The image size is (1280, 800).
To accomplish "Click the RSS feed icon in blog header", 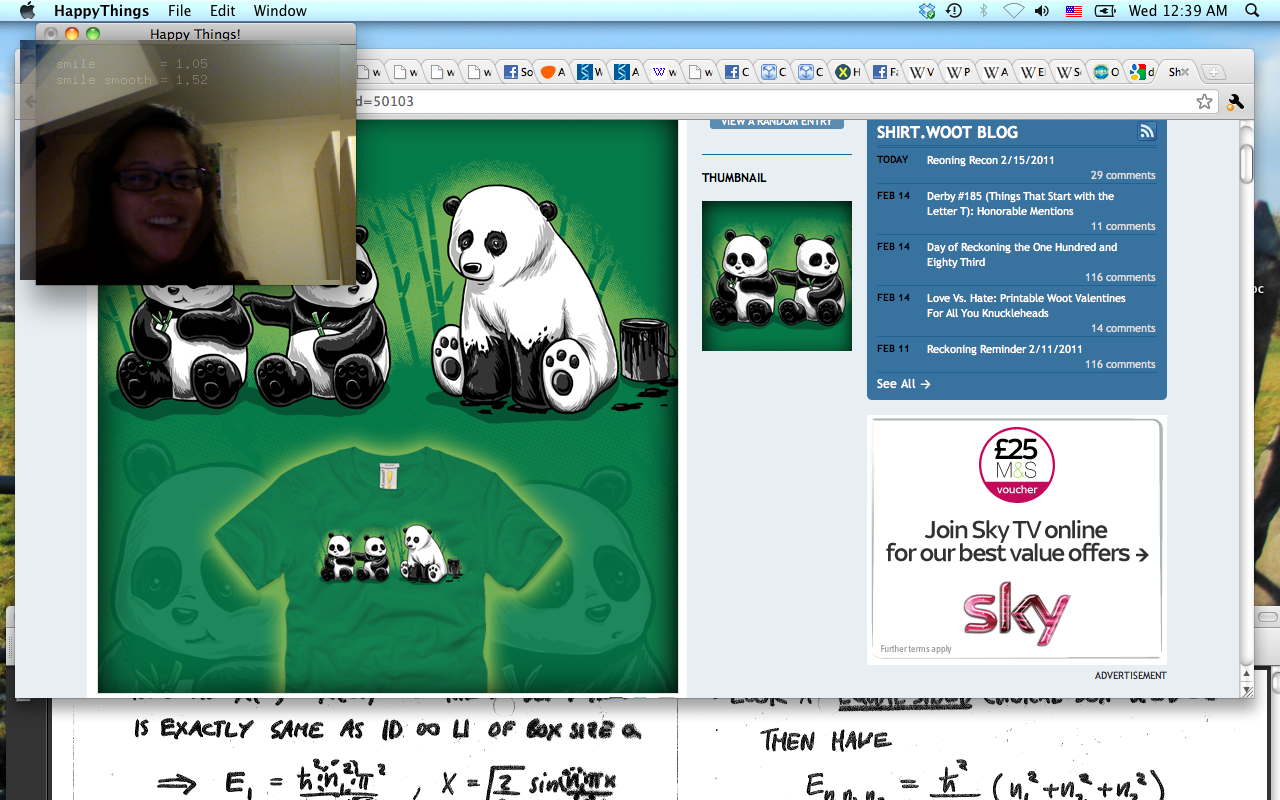I will click(x=1146, y=132).
